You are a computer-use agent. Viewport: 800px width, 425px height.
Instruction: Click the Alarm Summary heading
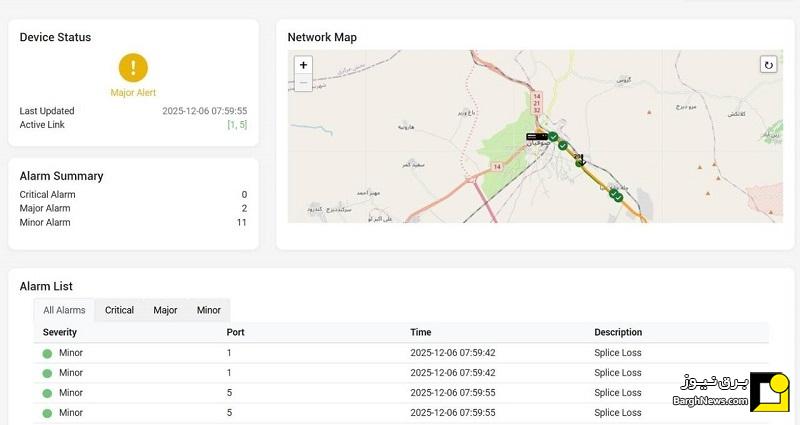click(x=61, y=176)
